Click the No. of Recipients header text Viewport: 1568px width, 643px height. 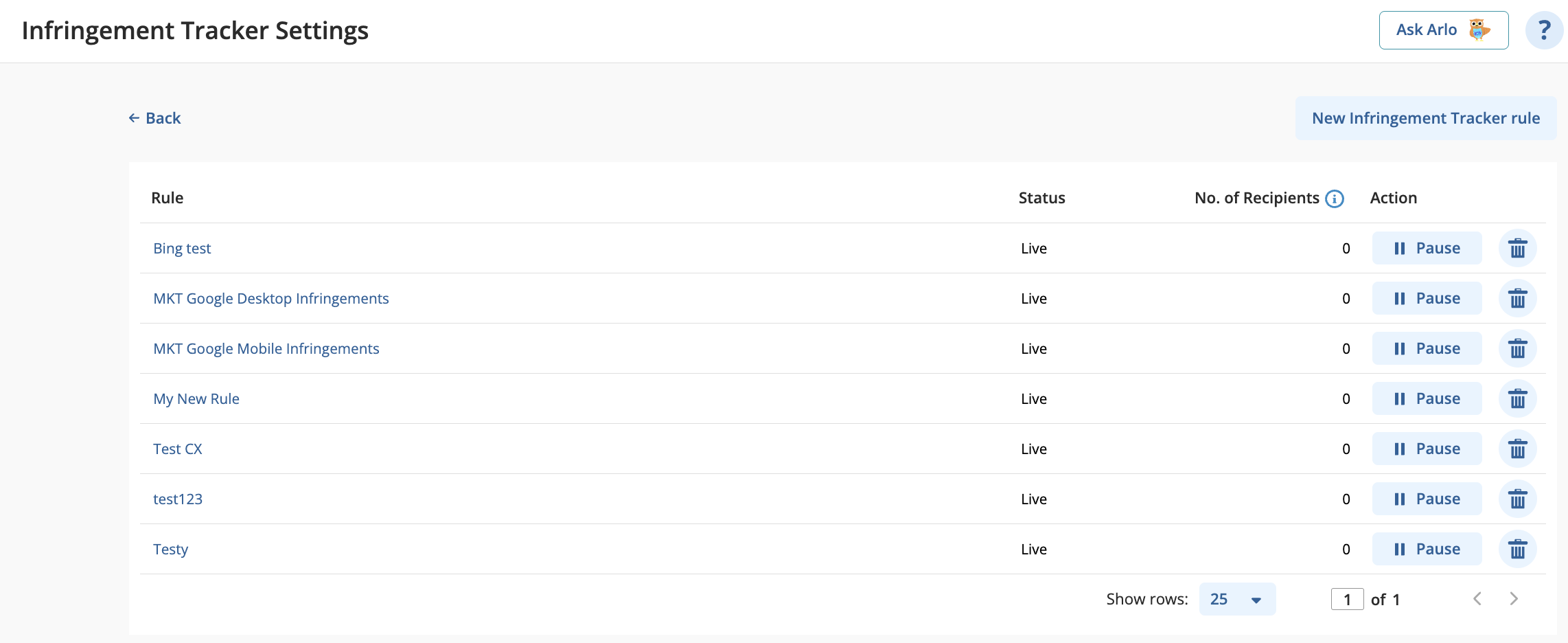tap(1257, 198)
